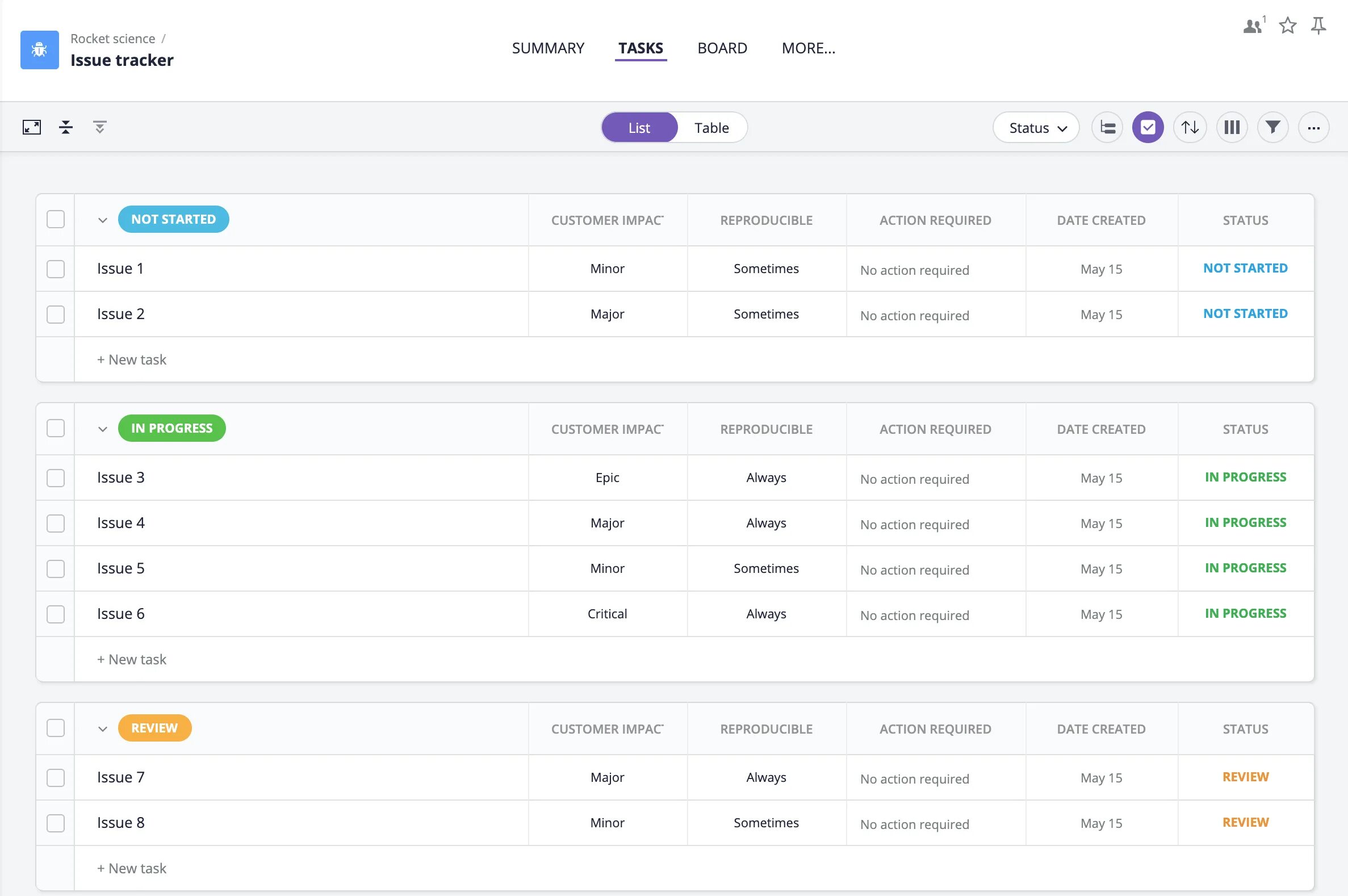Open the Status grouping dropdown
Screen dimensions: 1348x896
click(x=1036, y=127)
